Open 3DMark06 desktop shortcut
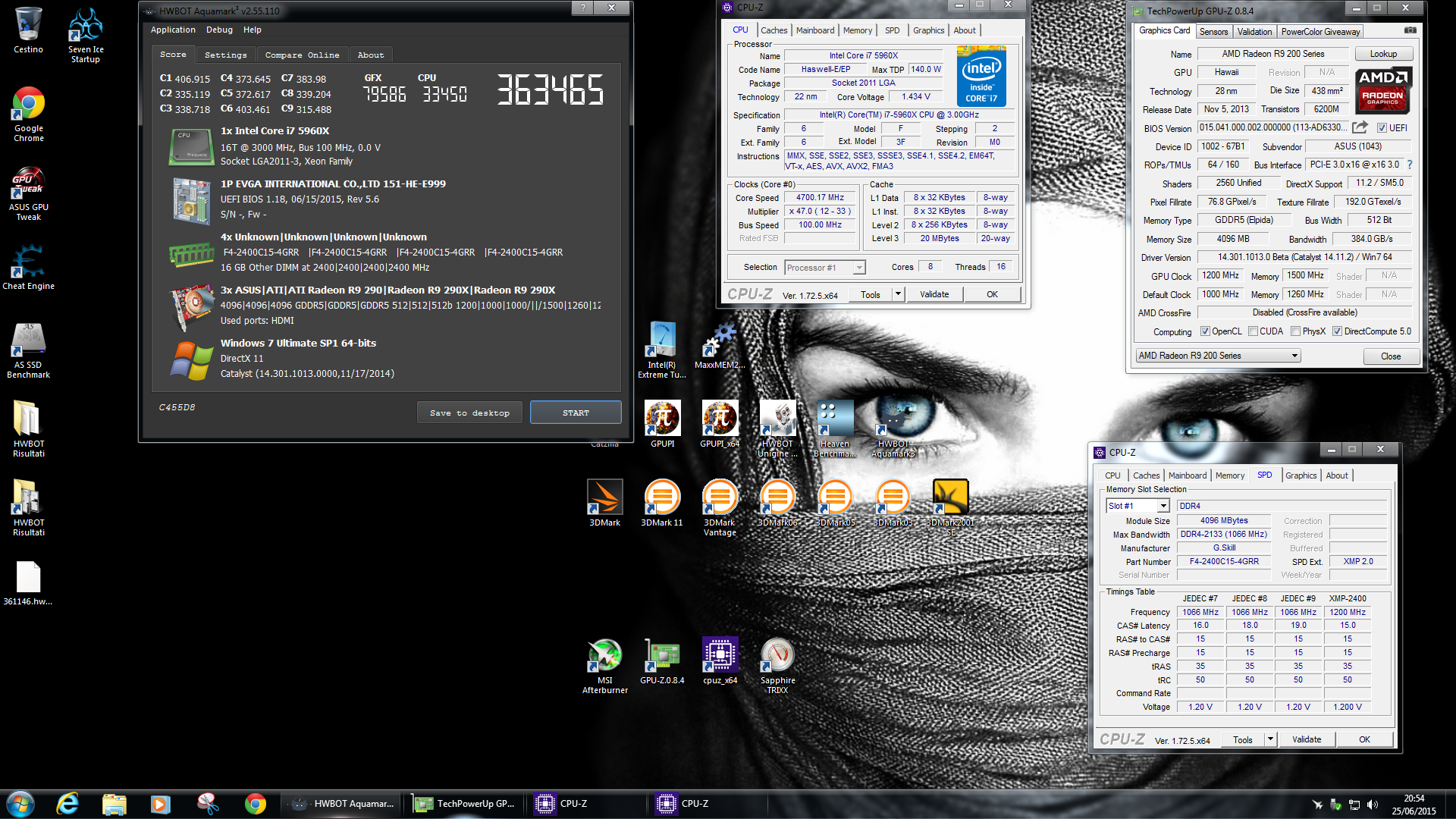The image size is (1456, 819). 777,502
